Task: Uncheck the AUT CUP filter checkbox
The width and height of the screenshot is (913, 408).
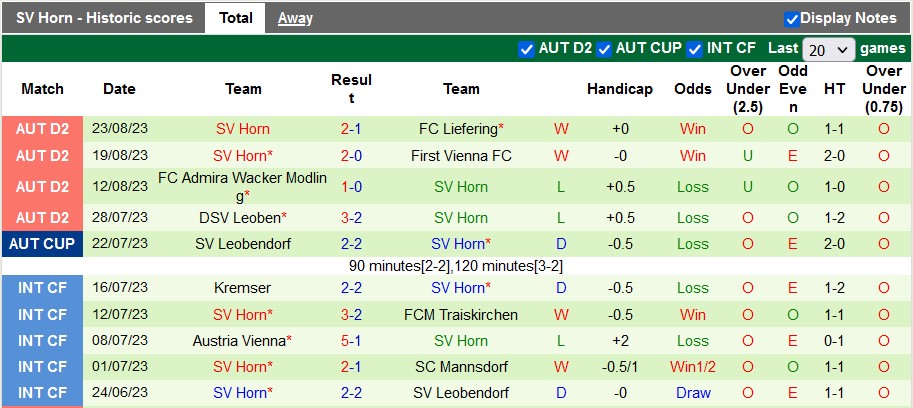Action: (x=605, y=48)
